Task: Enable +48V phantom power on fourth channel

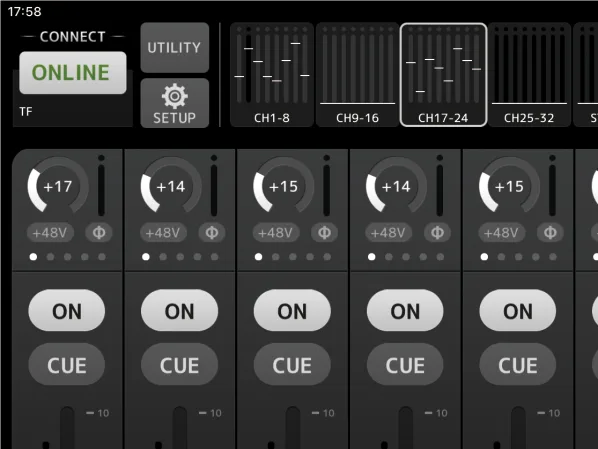Action: (x=388, y=233)
